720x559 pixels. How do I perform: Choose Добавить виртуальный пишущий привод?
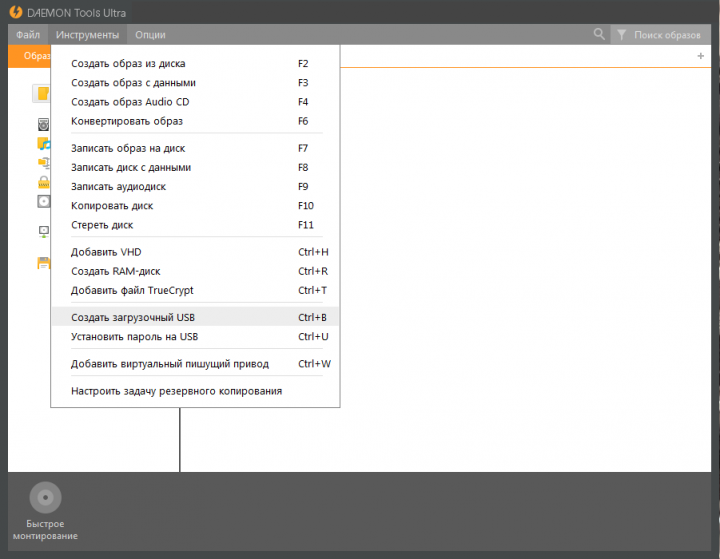click(195, 364)
